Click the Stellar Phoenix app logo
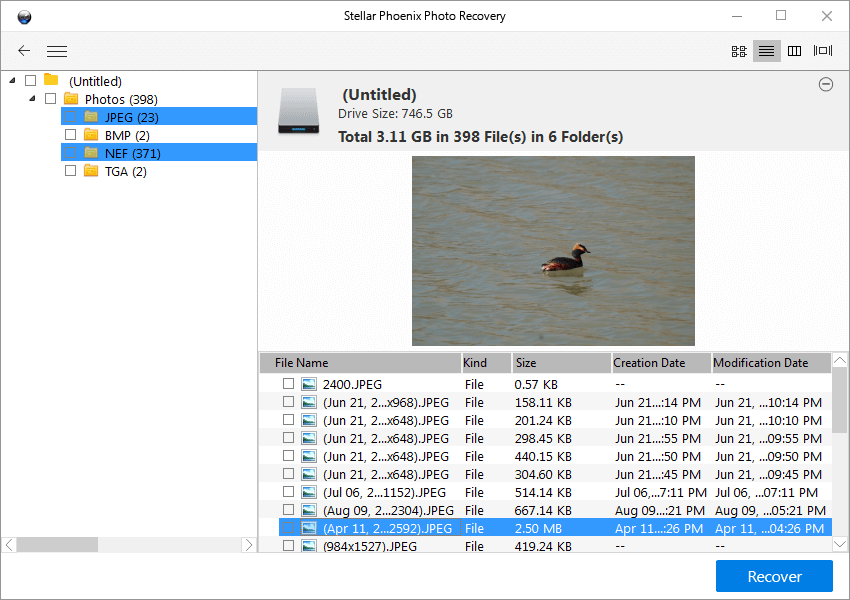Image resolution: width=850 pixels, height=600 pixels. [24, 17]
